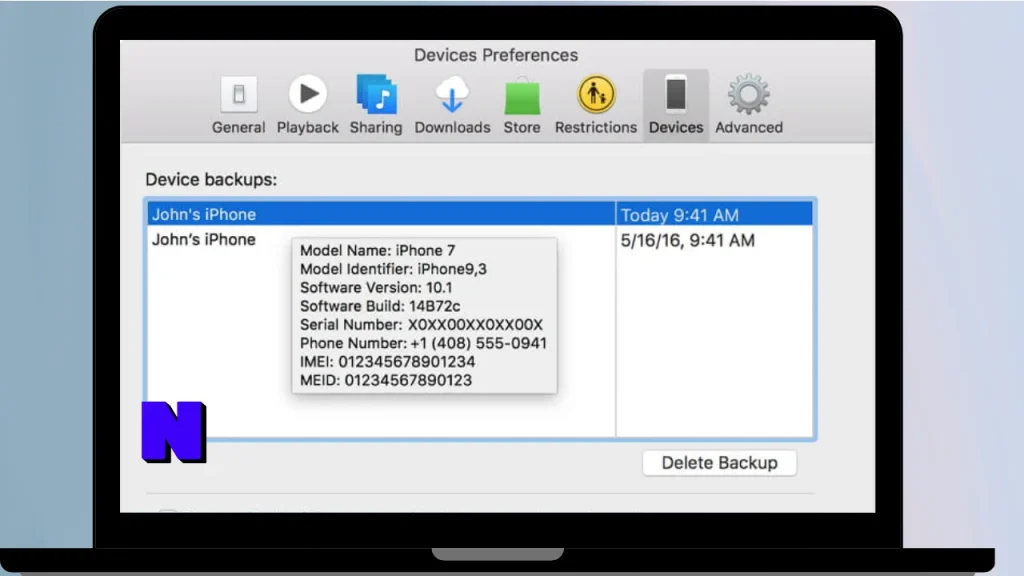Open the Restrictions preferences pane
This screenshot has width=1024, height=576.
click(x=596, y=104)
